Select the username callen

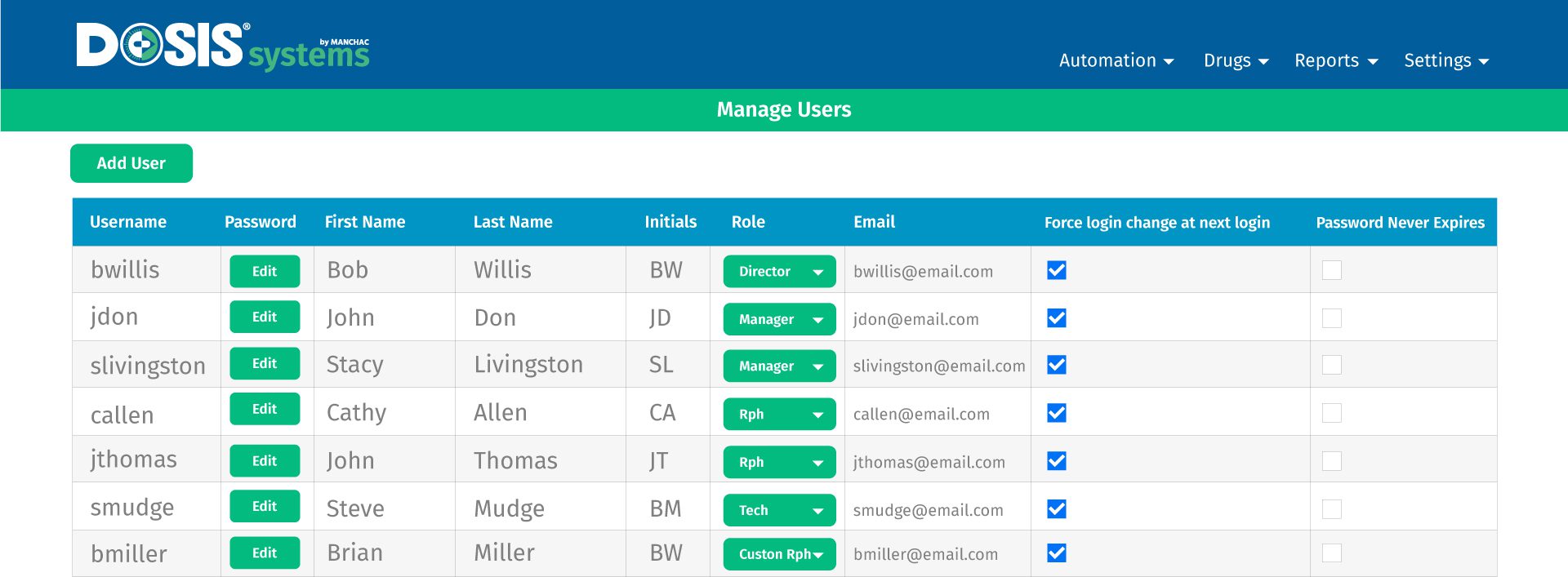[122, 415]
